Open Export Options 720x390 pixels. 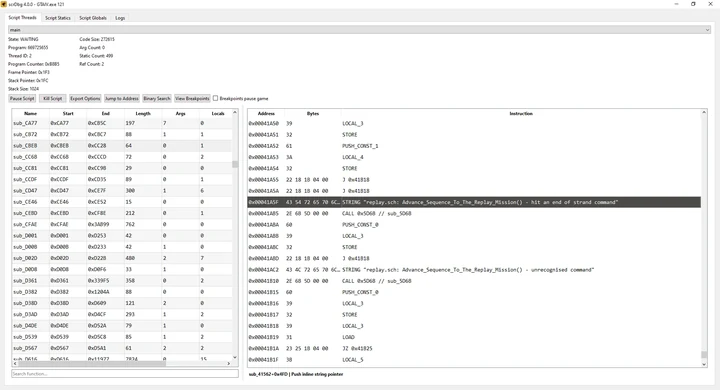point(85,98)
